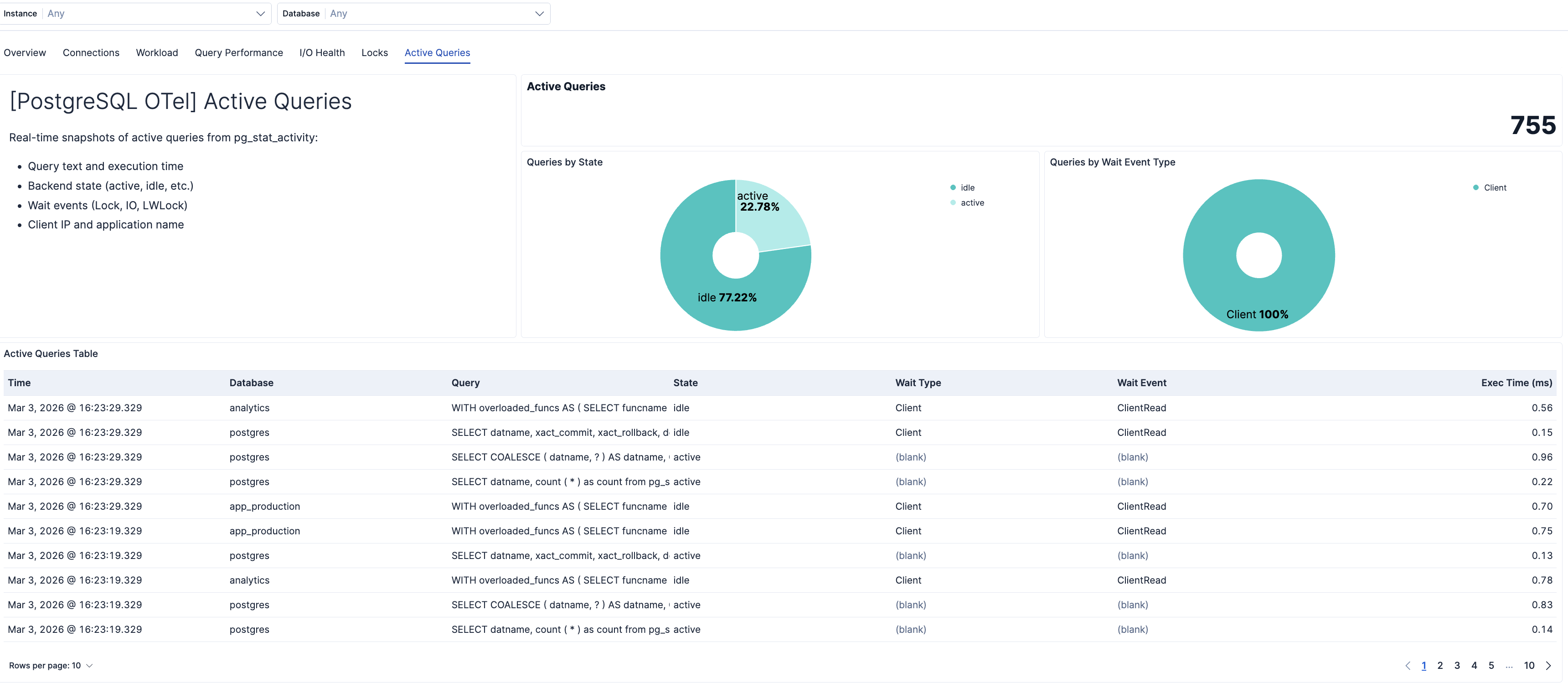This screenshot has width=1568, height=683.
Task: Go to page 2 of the results
Action: click(x=1440, y=665)
